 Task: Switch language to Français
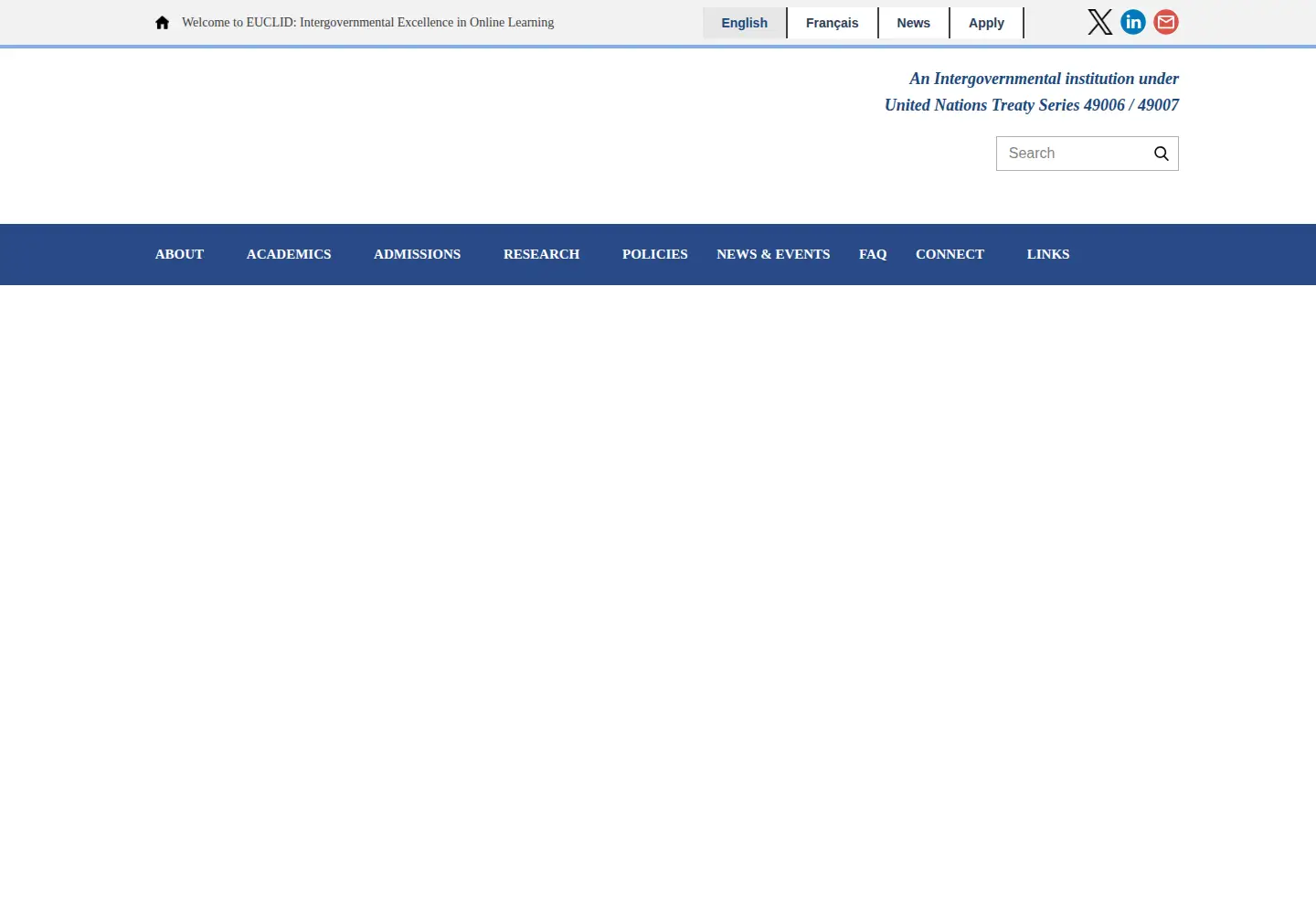833,23
